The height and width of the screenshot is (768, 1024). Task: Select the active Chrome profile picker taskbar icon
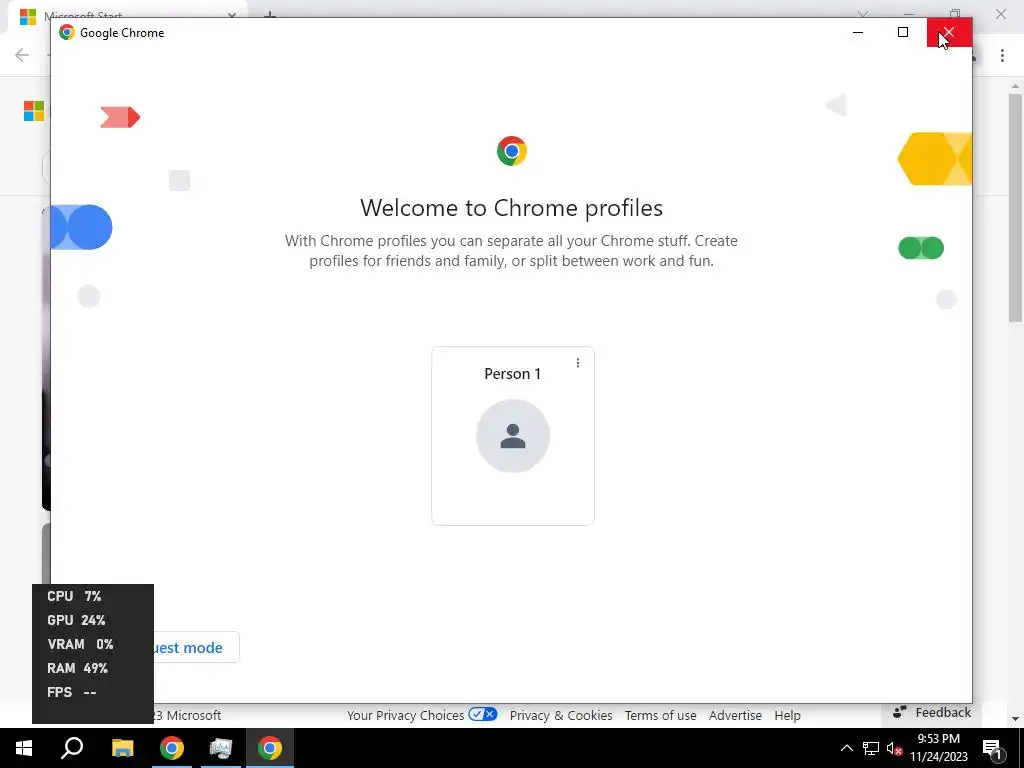tap(270, 748)
